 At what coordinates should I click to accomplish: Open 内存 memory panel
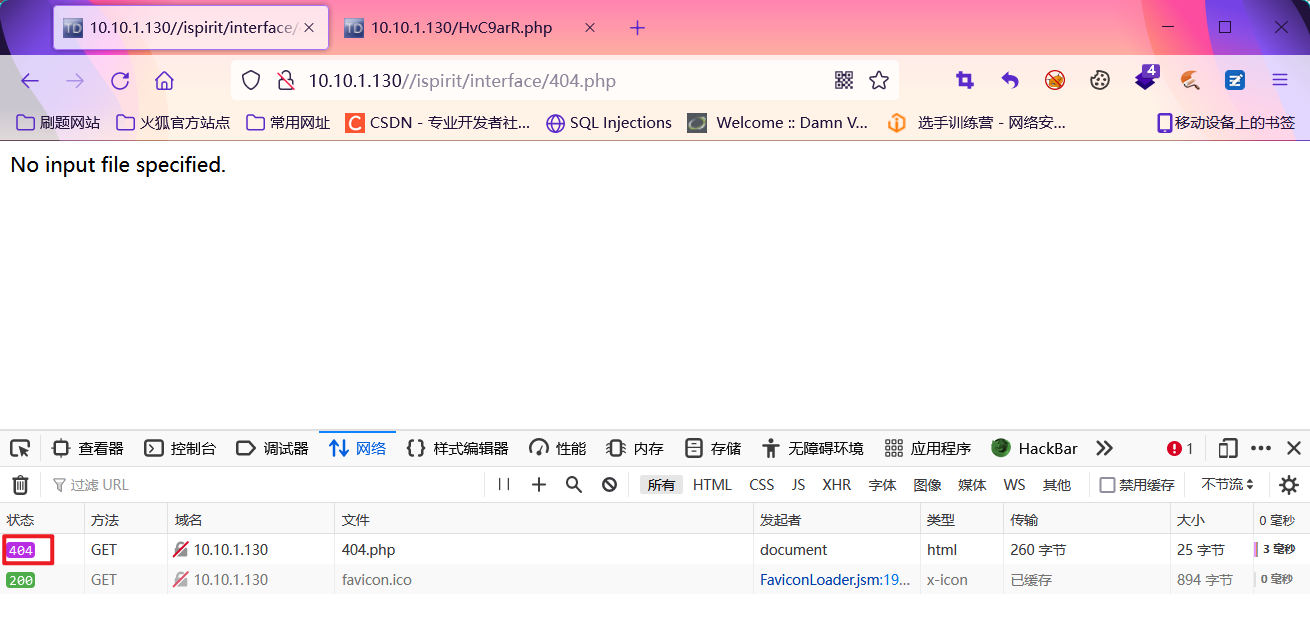634,448
